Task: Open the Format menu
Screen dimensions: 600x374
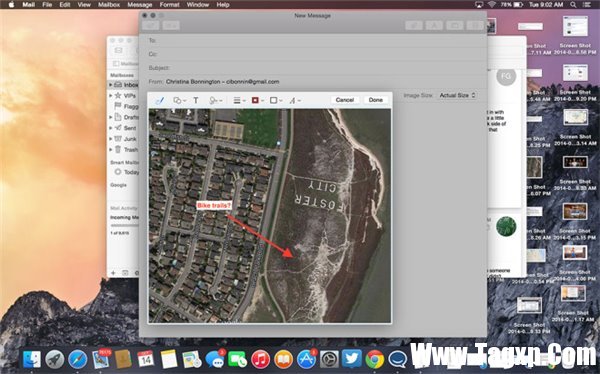Action: coord(170,5)
